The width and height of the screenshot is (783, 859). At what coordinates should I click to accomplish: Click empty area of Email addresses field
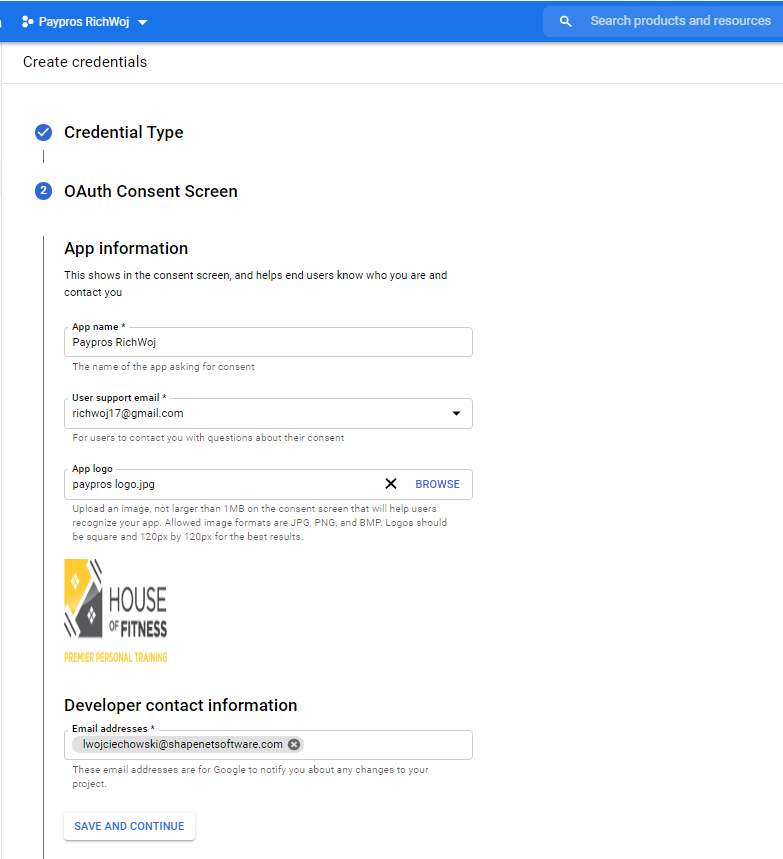point(386,745)
